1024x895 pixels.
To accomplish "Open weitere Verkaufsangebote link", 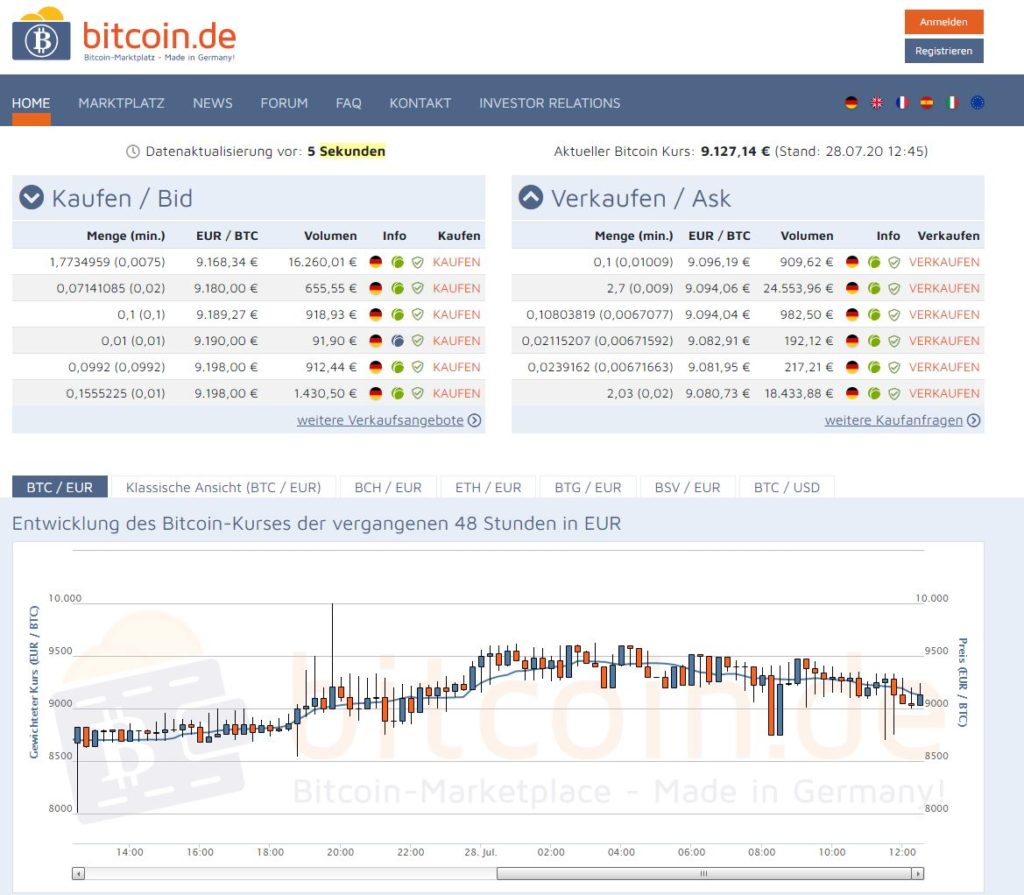I will click(380, 420).
